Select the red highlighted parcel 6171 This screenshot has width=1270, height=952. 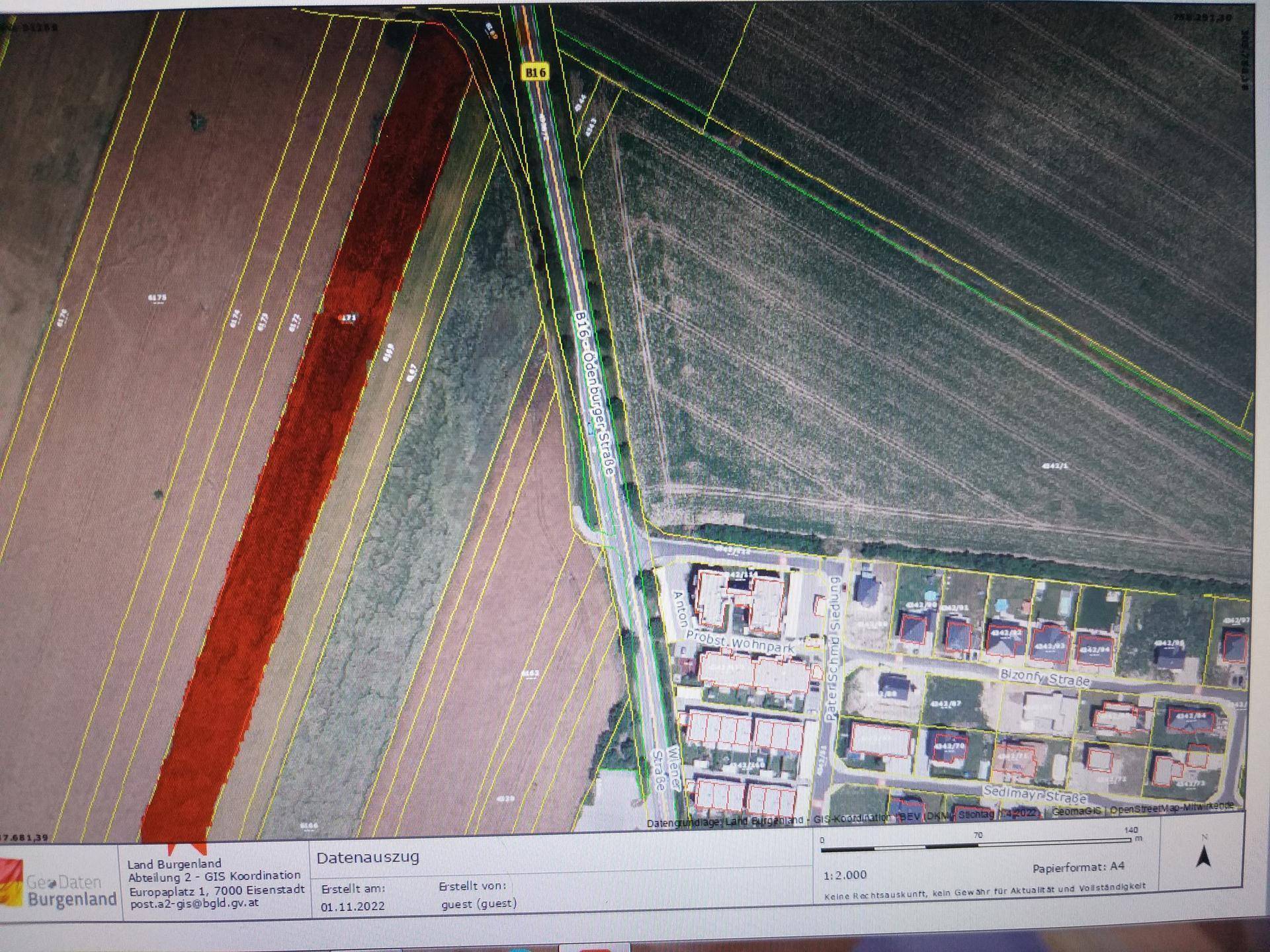349,318
